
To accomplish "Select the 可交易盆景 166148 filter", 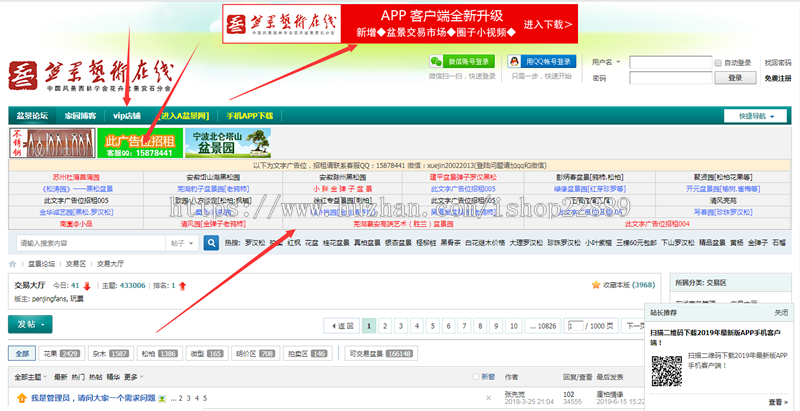I will click(381, 353).
